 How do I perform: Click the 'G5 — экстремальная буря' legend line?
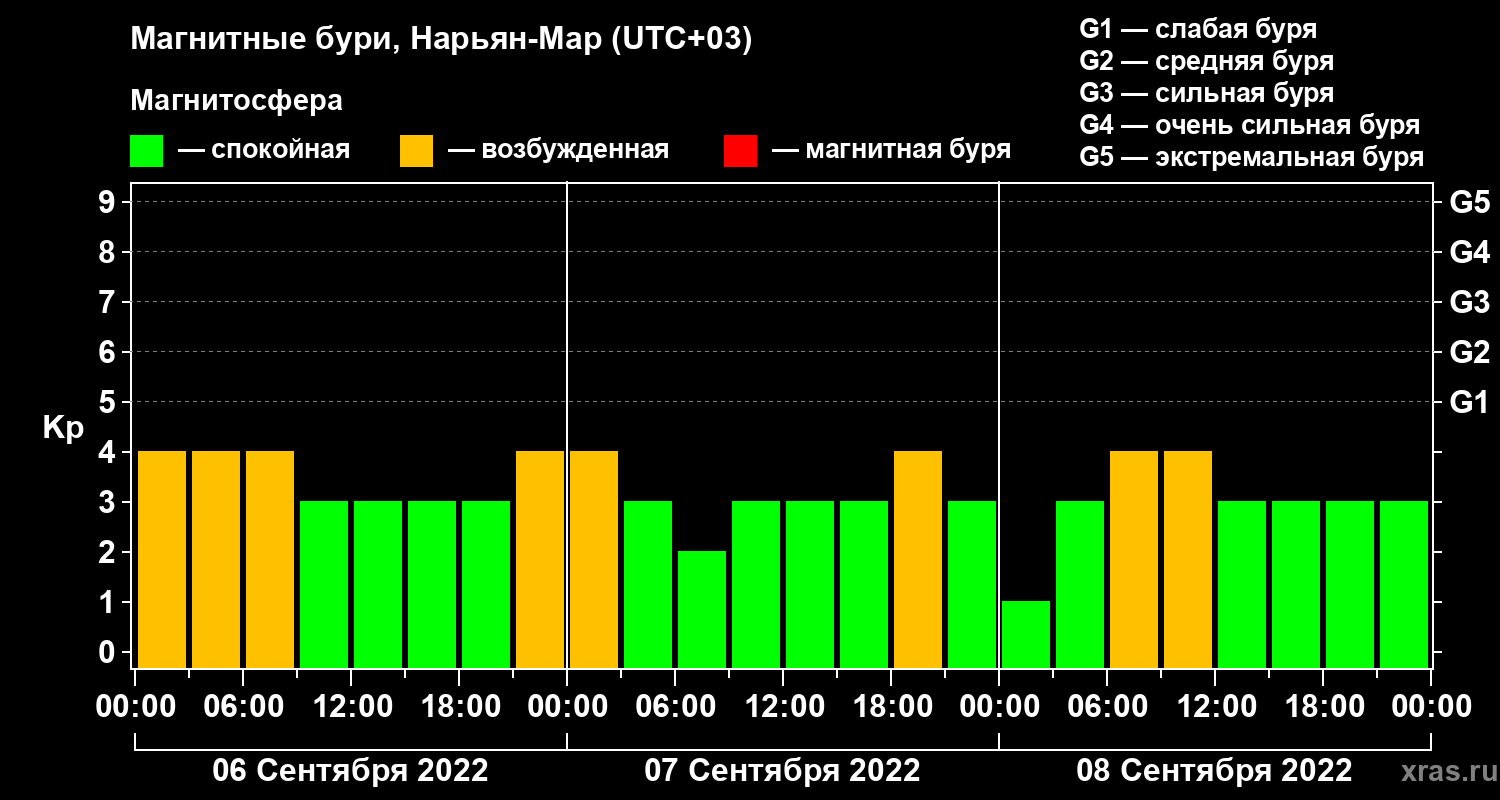pos(1251,157)
